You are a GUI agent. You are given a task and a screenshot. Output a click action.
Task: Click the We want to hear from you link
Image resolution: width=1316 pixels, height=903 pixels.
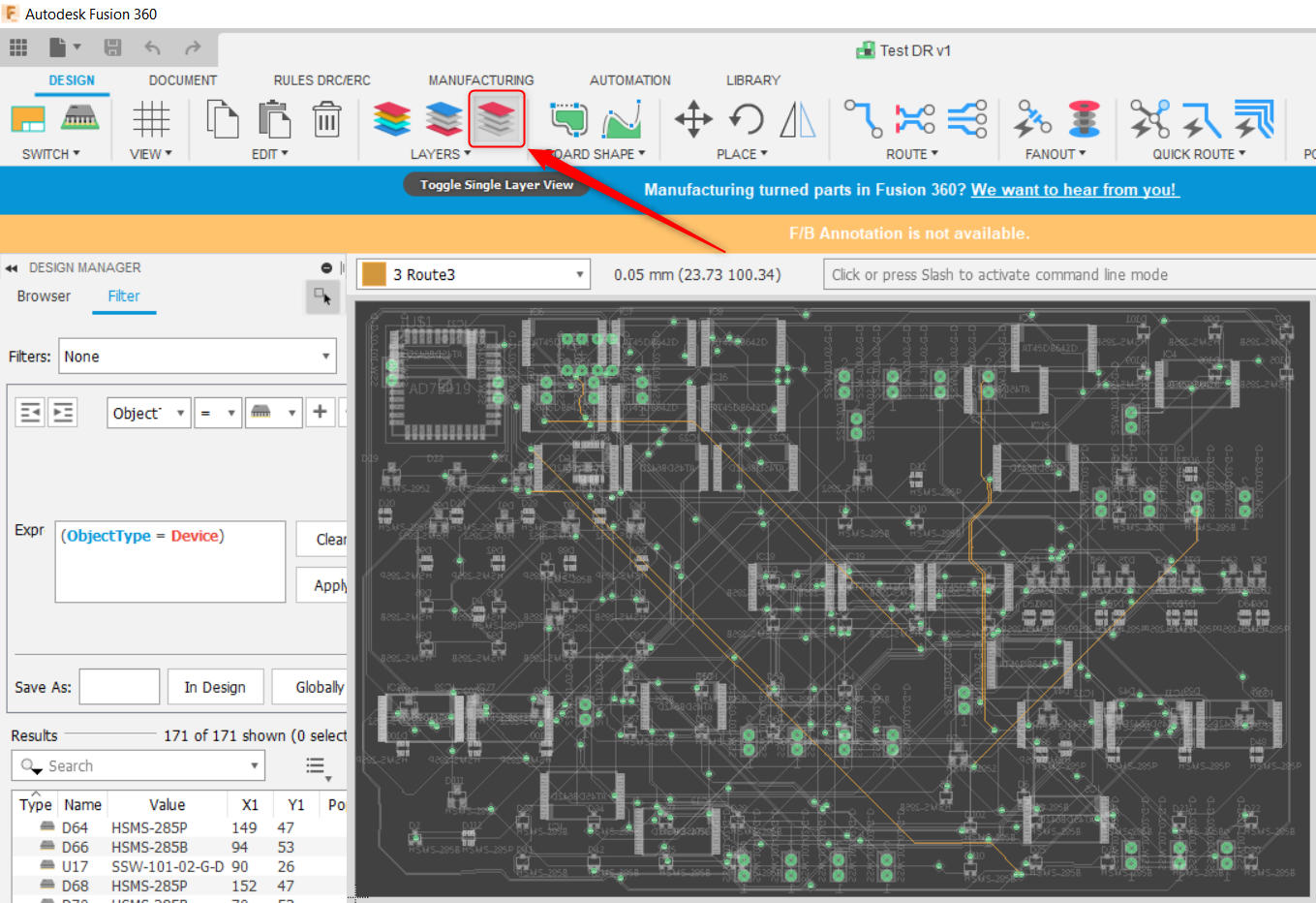[1075, 190]
